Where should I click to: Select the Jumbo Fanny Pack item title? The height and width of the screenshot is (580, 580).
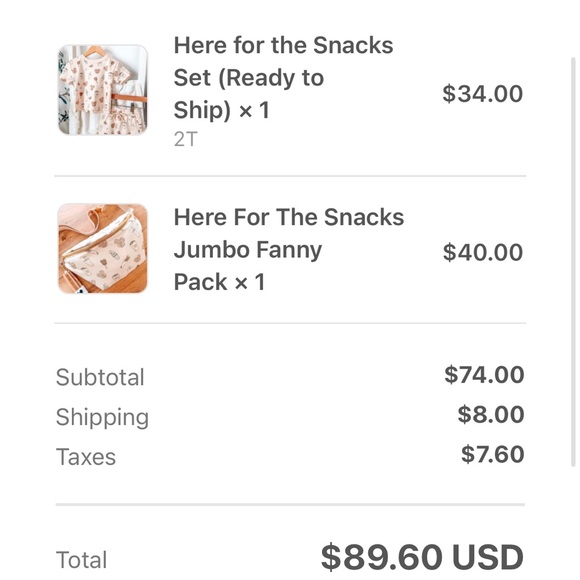pos(289,249)
